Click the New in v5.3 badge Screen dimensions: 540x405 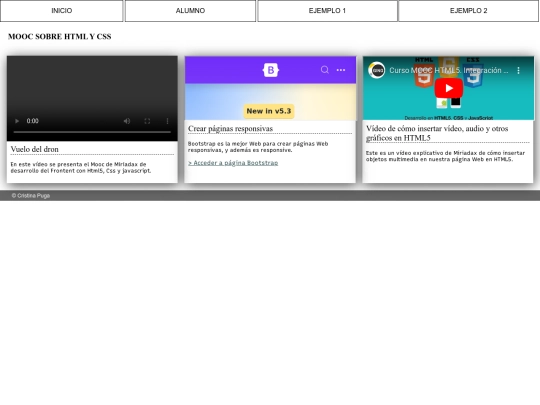[269, 111]
